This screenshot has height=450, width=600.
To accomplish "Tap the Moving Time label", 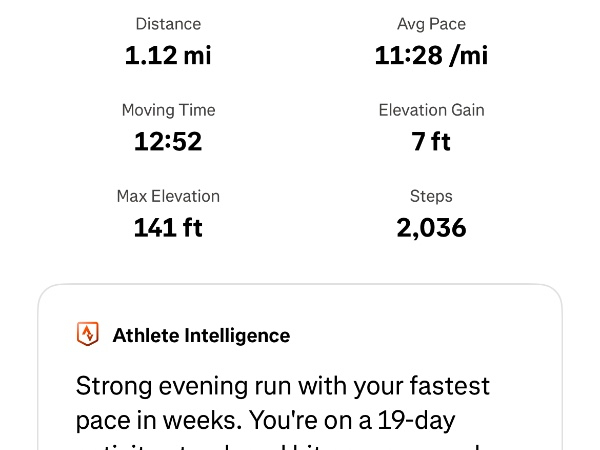I will coord(168,110).
